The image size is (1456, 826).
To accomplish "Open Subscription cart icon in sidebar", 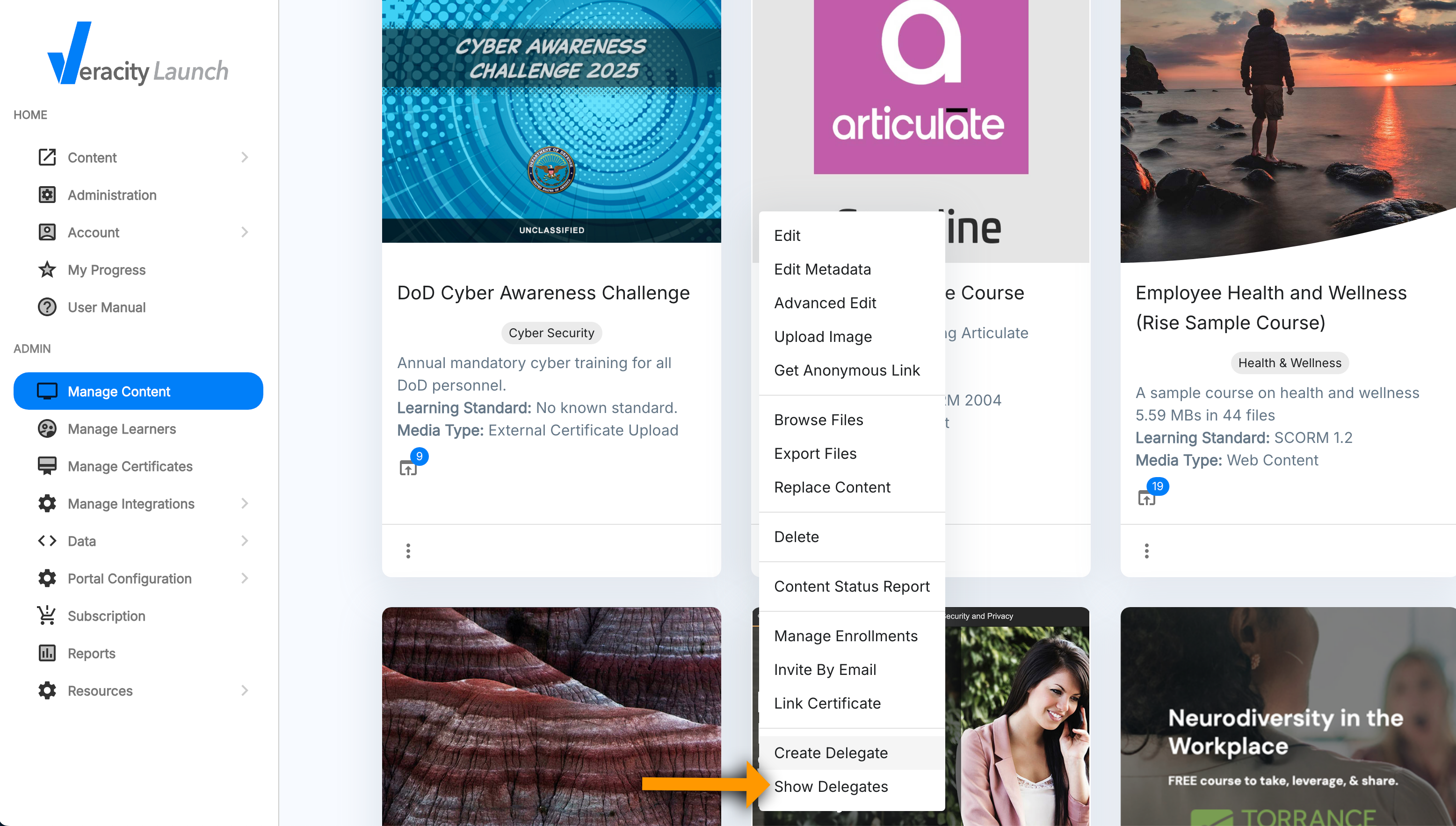I will 47,616.
